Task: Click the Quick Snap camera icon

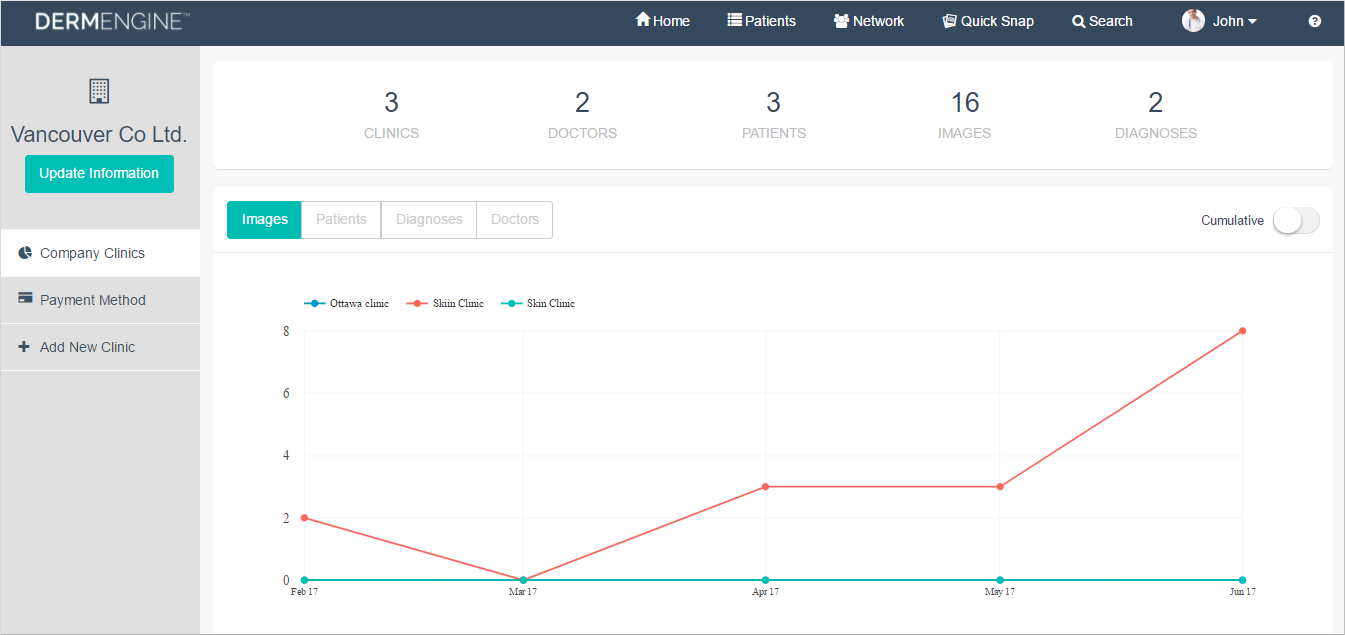Action: tap(949, 20)
